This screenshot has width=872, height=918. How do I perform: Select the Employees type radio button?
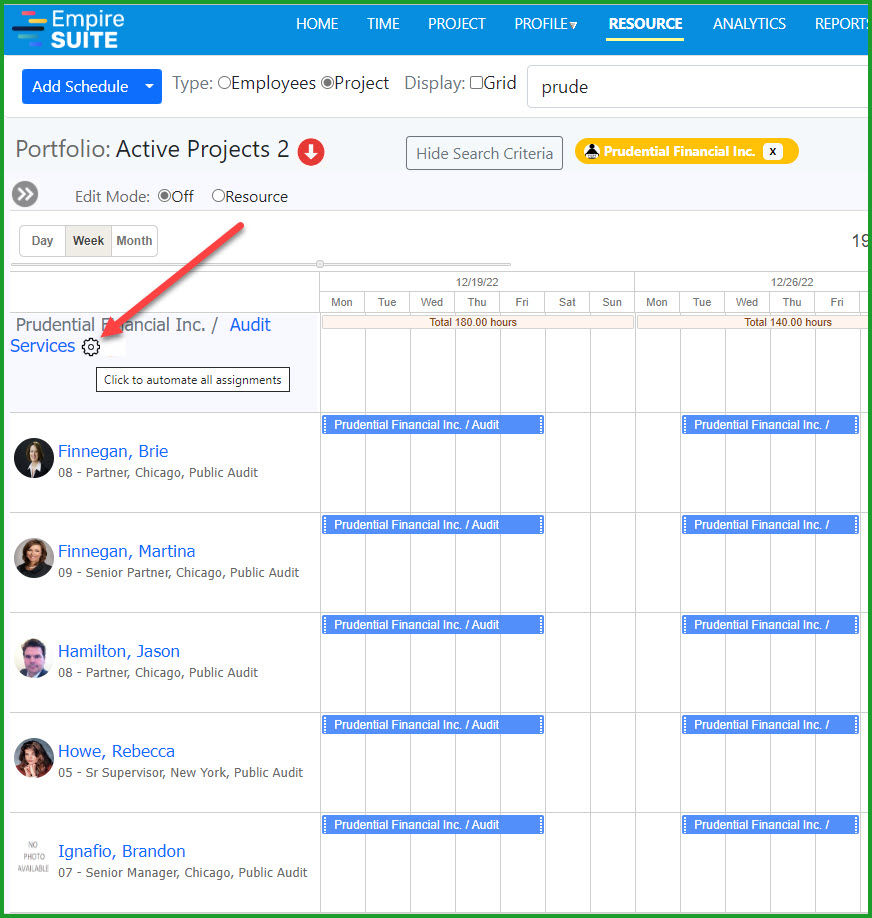pos(224,83)
